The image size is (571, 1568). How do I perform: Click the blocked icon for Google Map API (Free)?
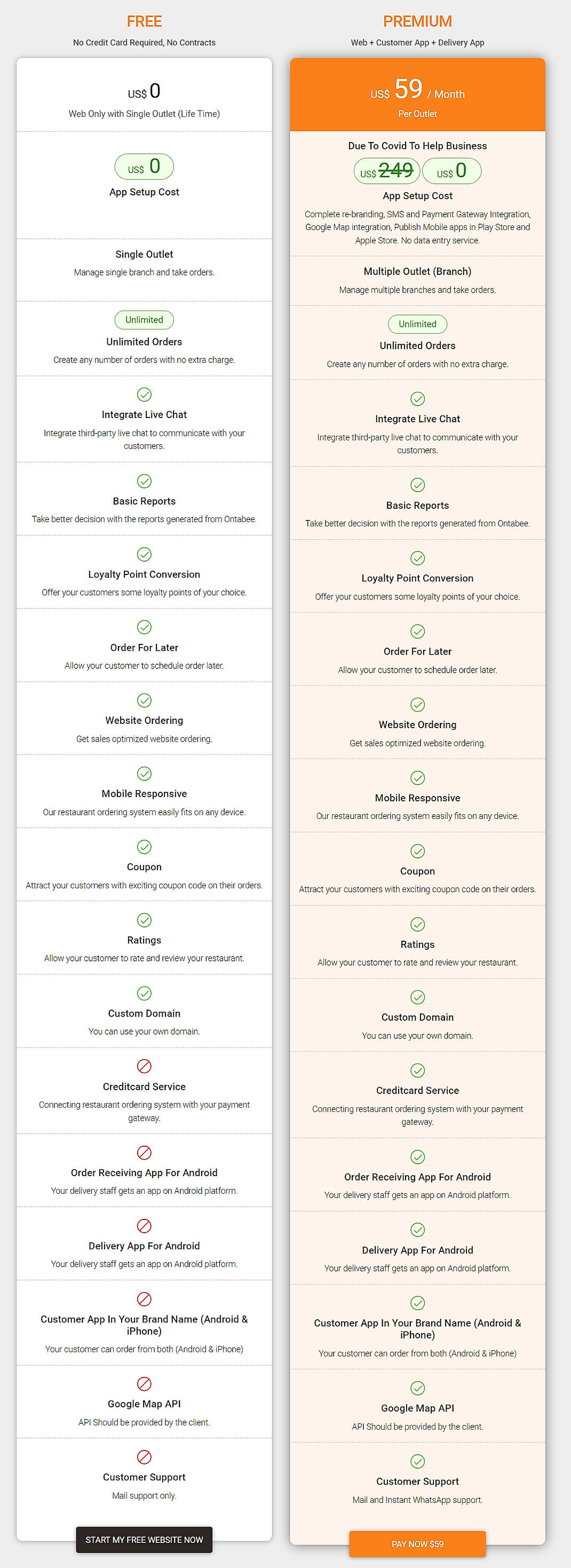pos(144,1384)
